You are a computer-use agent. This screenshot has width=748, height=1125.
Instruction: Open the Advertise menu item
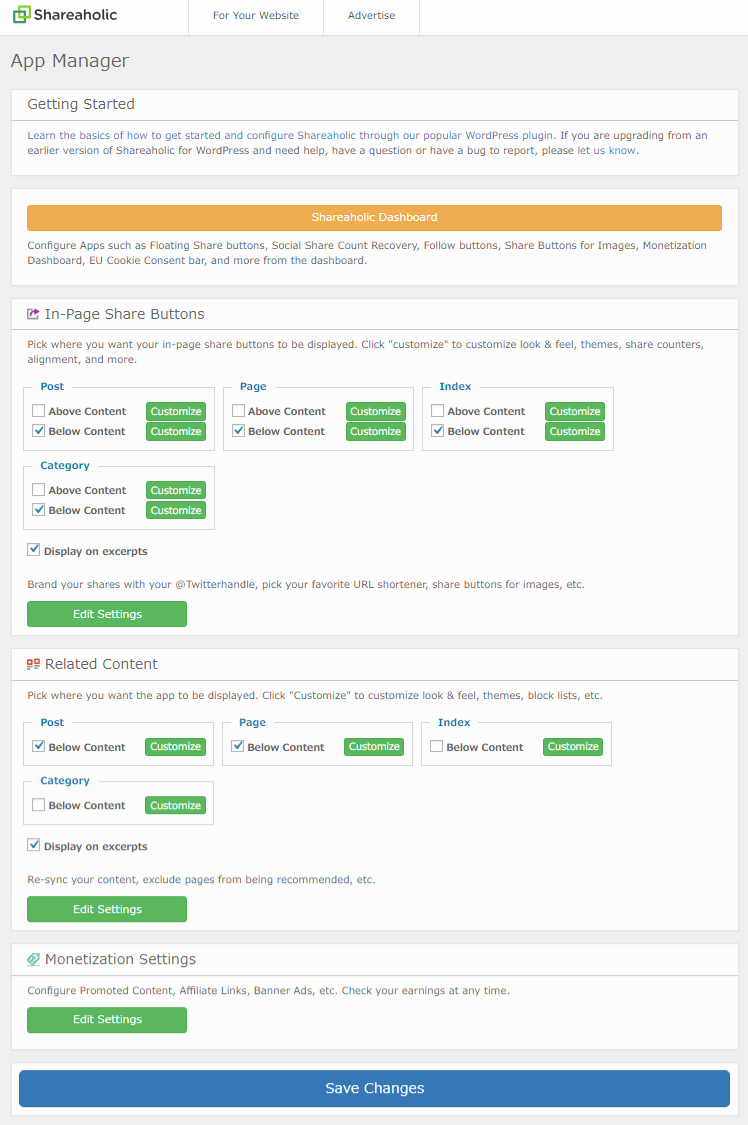[371, 15]
